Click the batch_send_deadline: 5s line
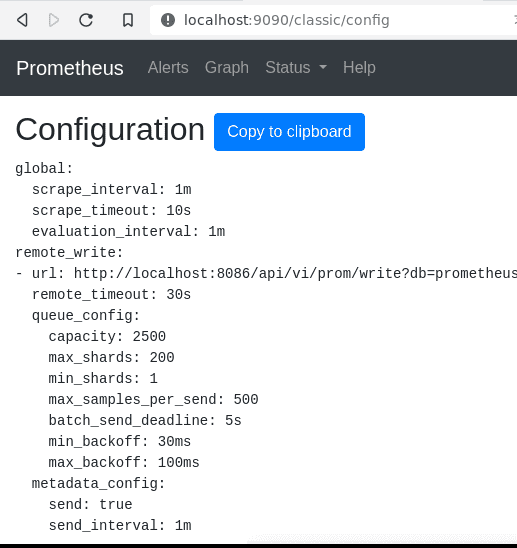Screen dimensions: 517x548 click(x=145, y=420)
